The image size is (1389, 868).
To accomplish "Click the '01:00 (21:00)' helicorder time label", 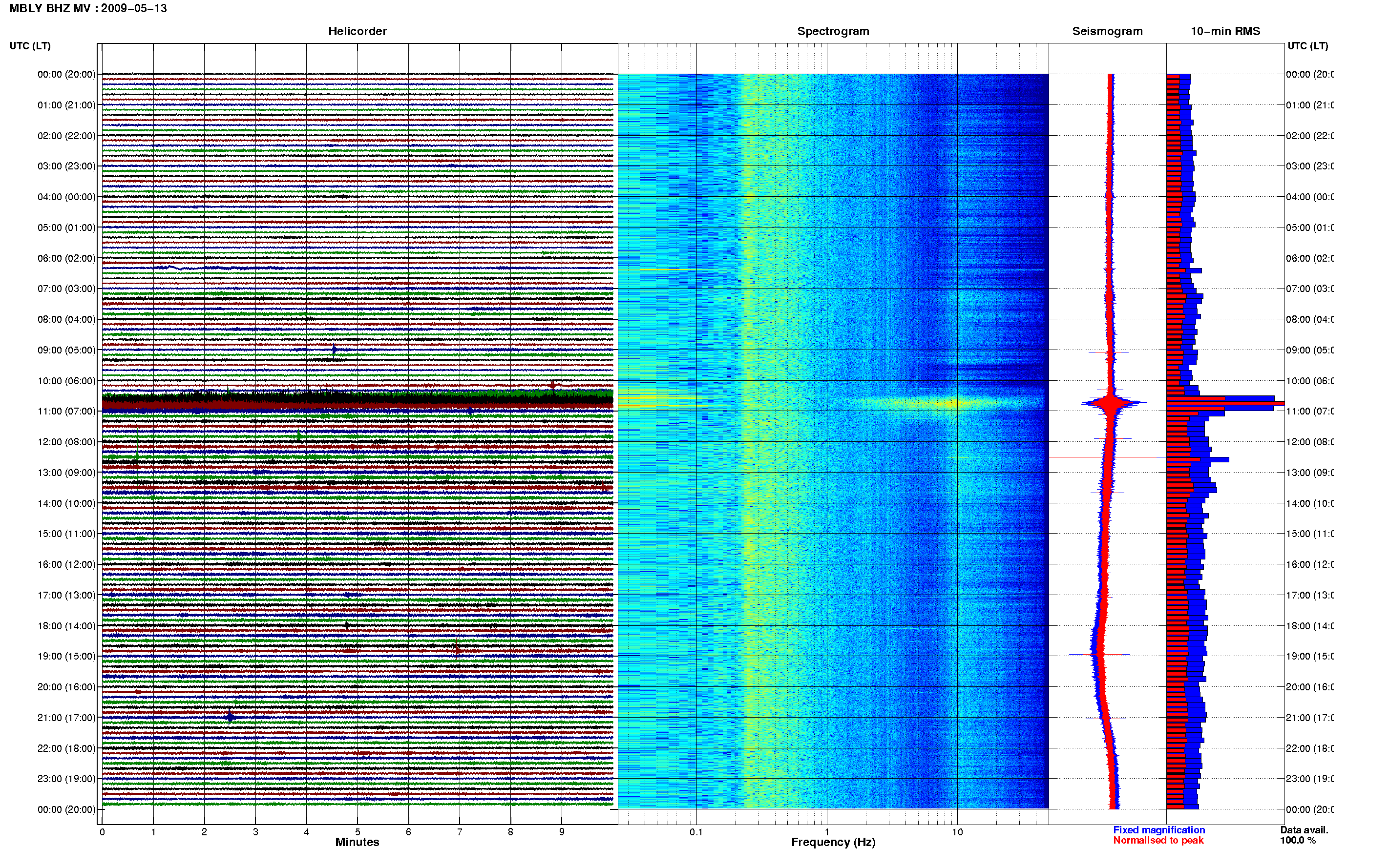I will click(66, 105).
